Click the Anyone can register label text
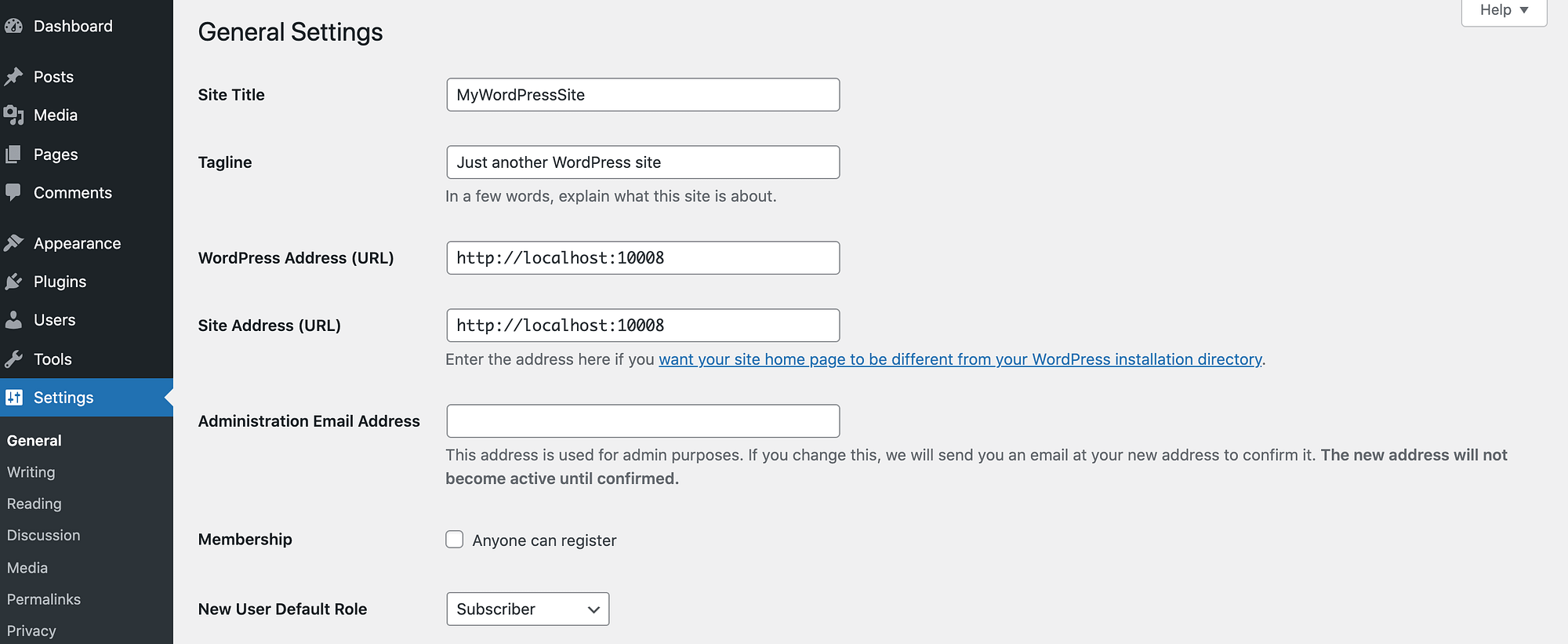 click(544, 540)
